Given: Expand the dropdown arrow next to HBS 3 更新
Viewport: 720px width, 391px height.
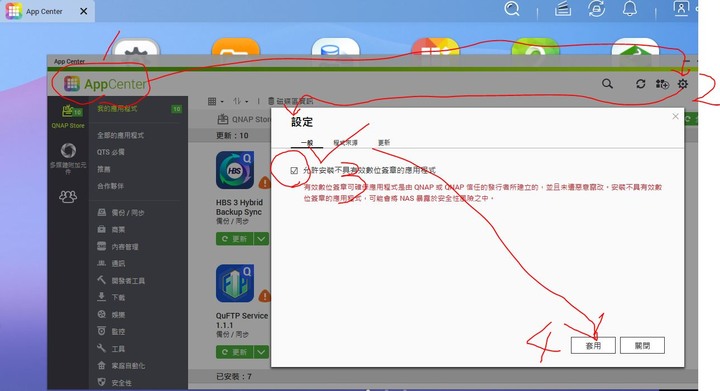Looking at the screenshot, I should tap(261, 239).
